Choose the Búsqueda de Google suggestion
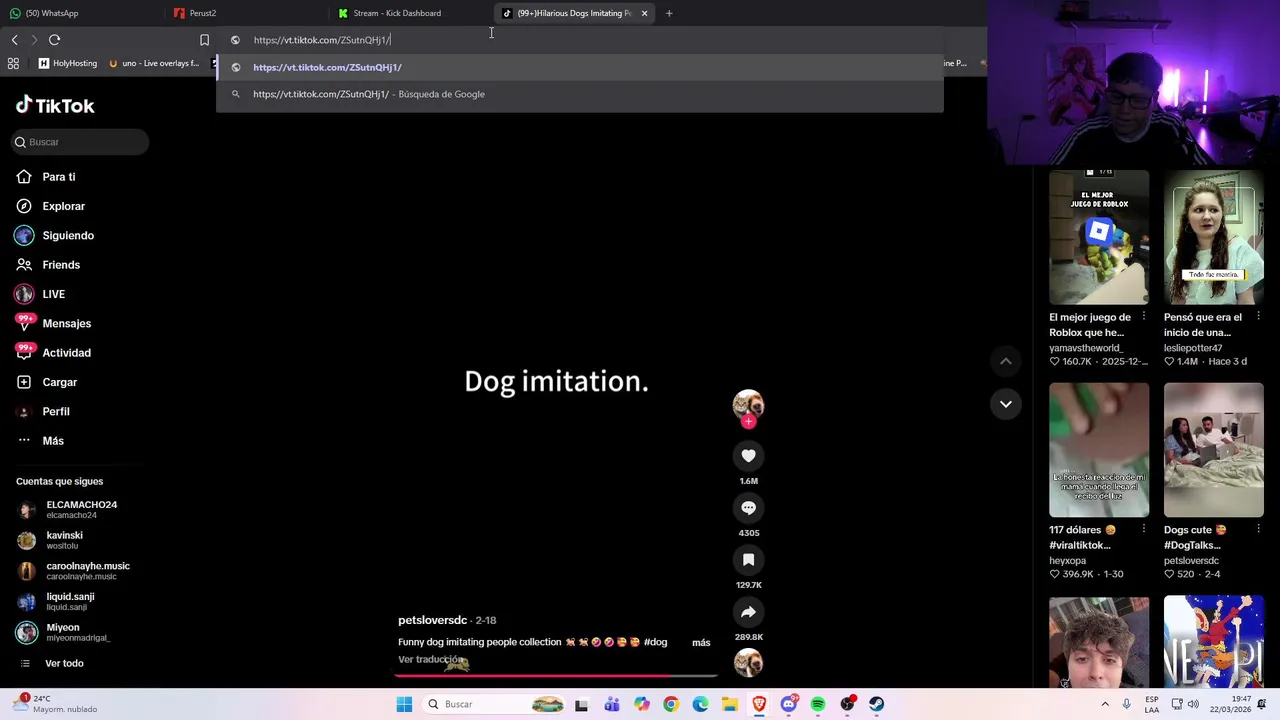The width and height of the screenshot is (1280, 720). click(x=580, y=94)
